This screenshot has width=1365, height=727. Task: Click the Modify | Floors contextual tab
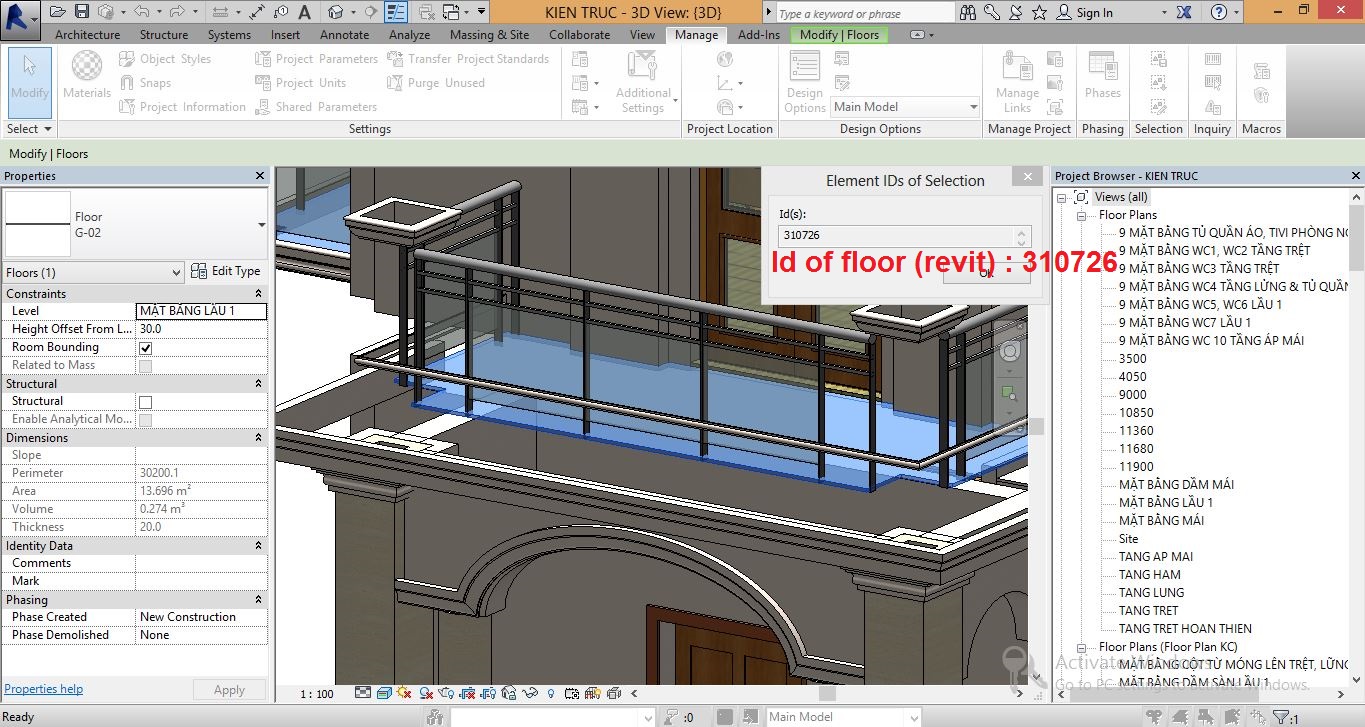coord(839,33)
